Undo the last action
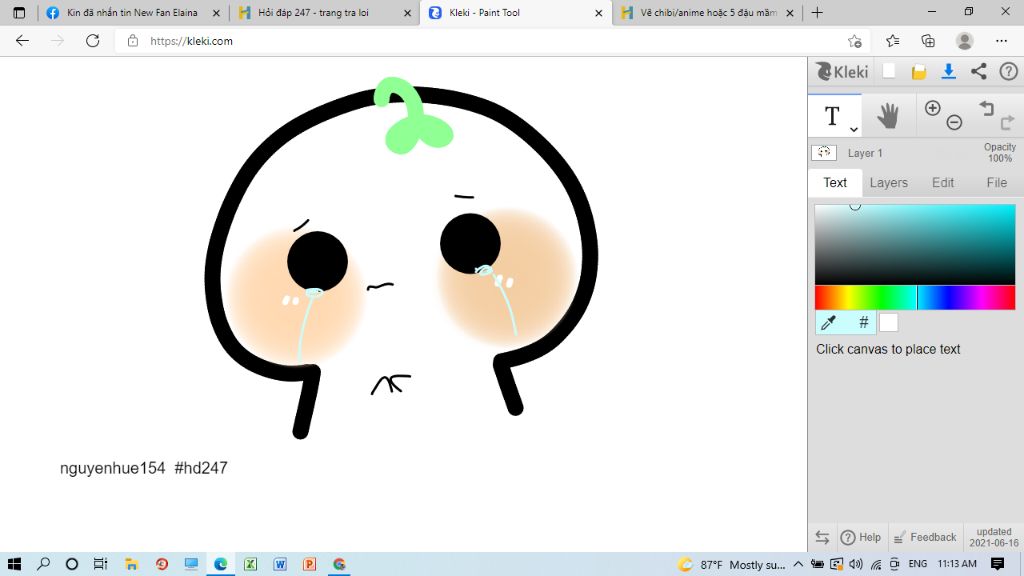This screenshot has width=1024, height=576. pyautogui.click(x=986, y=108)
